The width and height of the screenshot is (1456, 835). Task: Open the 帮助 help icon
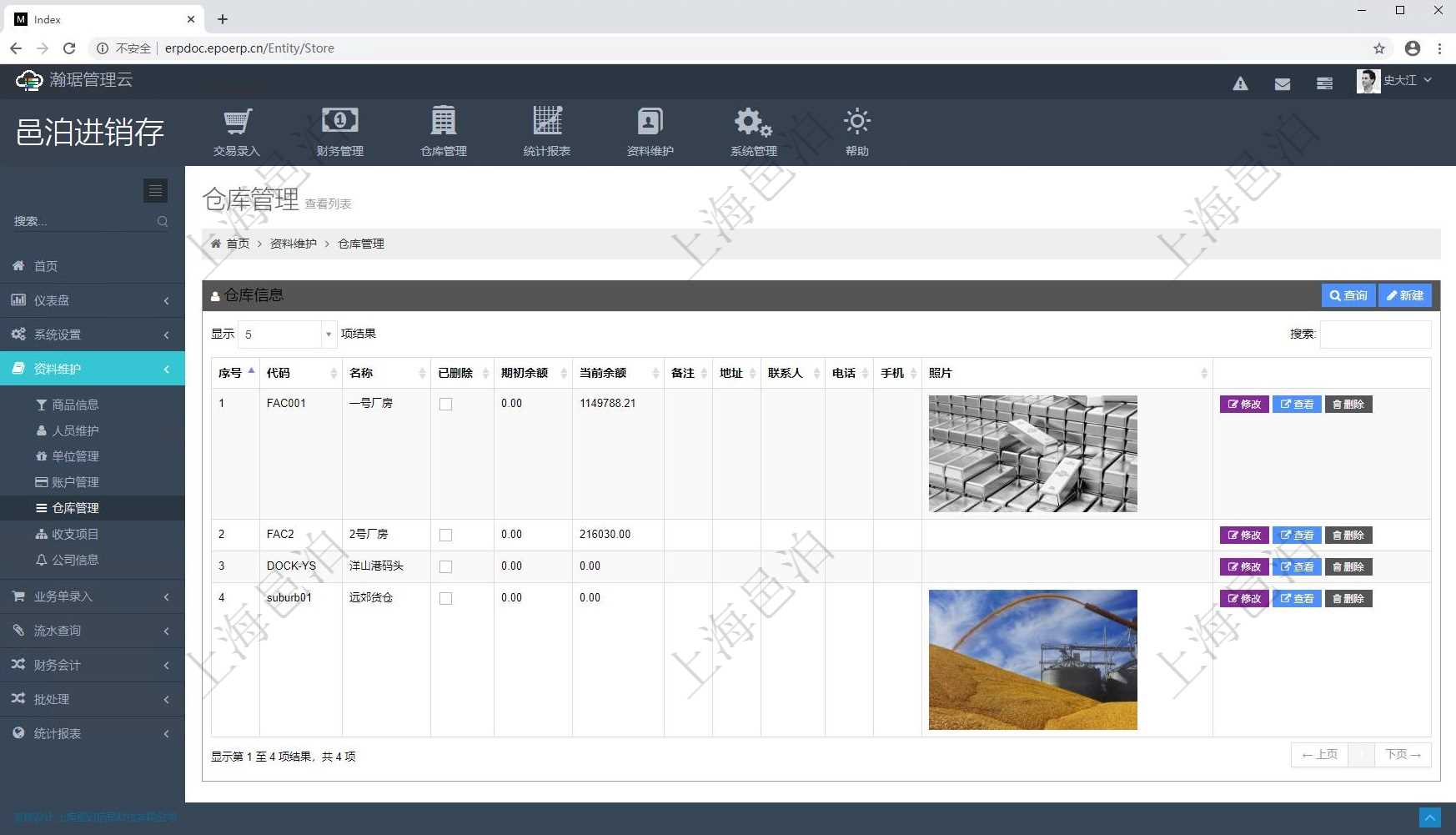coord(856,123)
